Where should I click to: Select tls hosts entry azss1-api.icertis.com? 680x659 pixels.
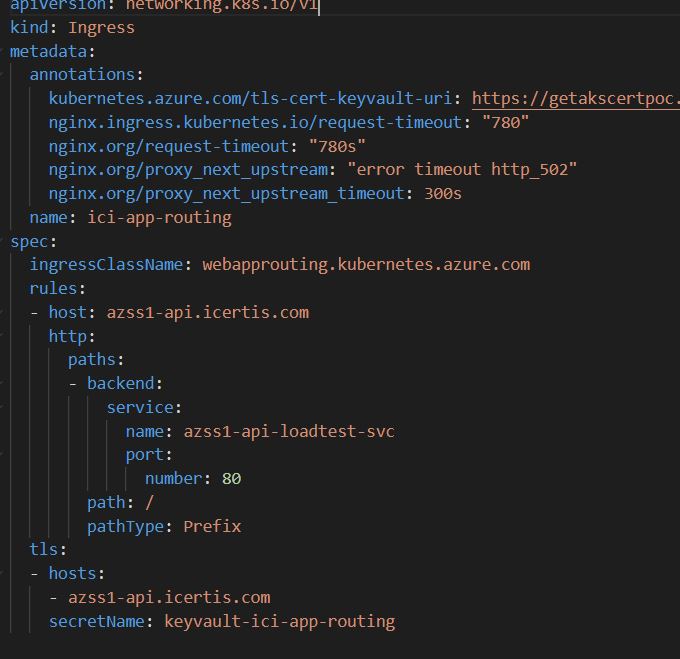(169, 597)
